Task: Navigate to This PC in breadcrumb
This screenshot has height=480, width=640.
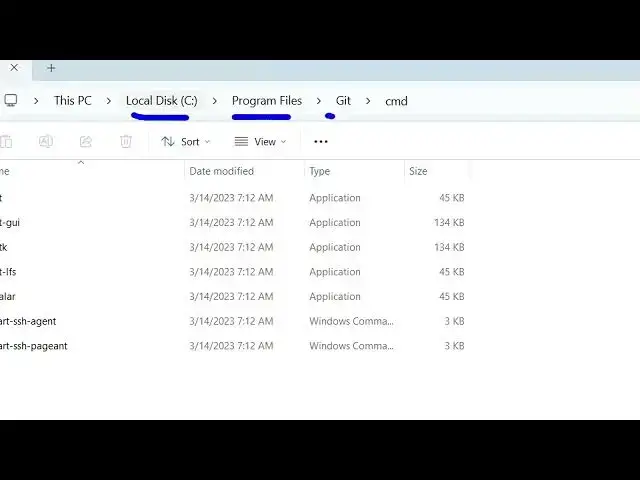Action: tap(73, 101)
